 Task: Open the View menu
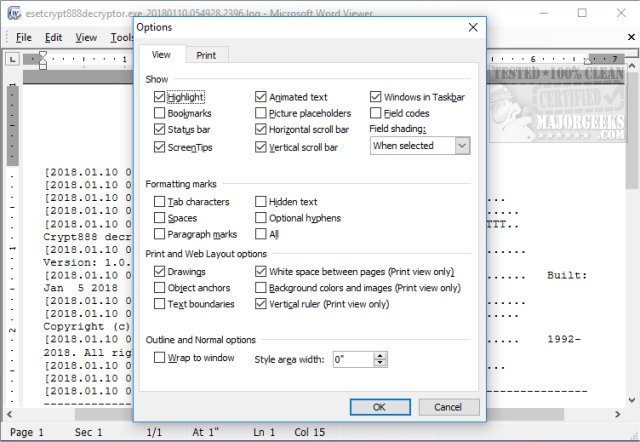(x=86, y=38)
